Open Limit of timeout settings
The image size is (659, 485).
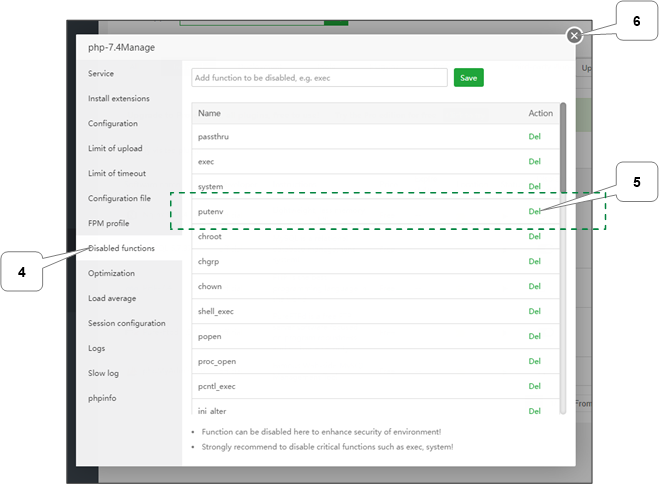(117, 173)
